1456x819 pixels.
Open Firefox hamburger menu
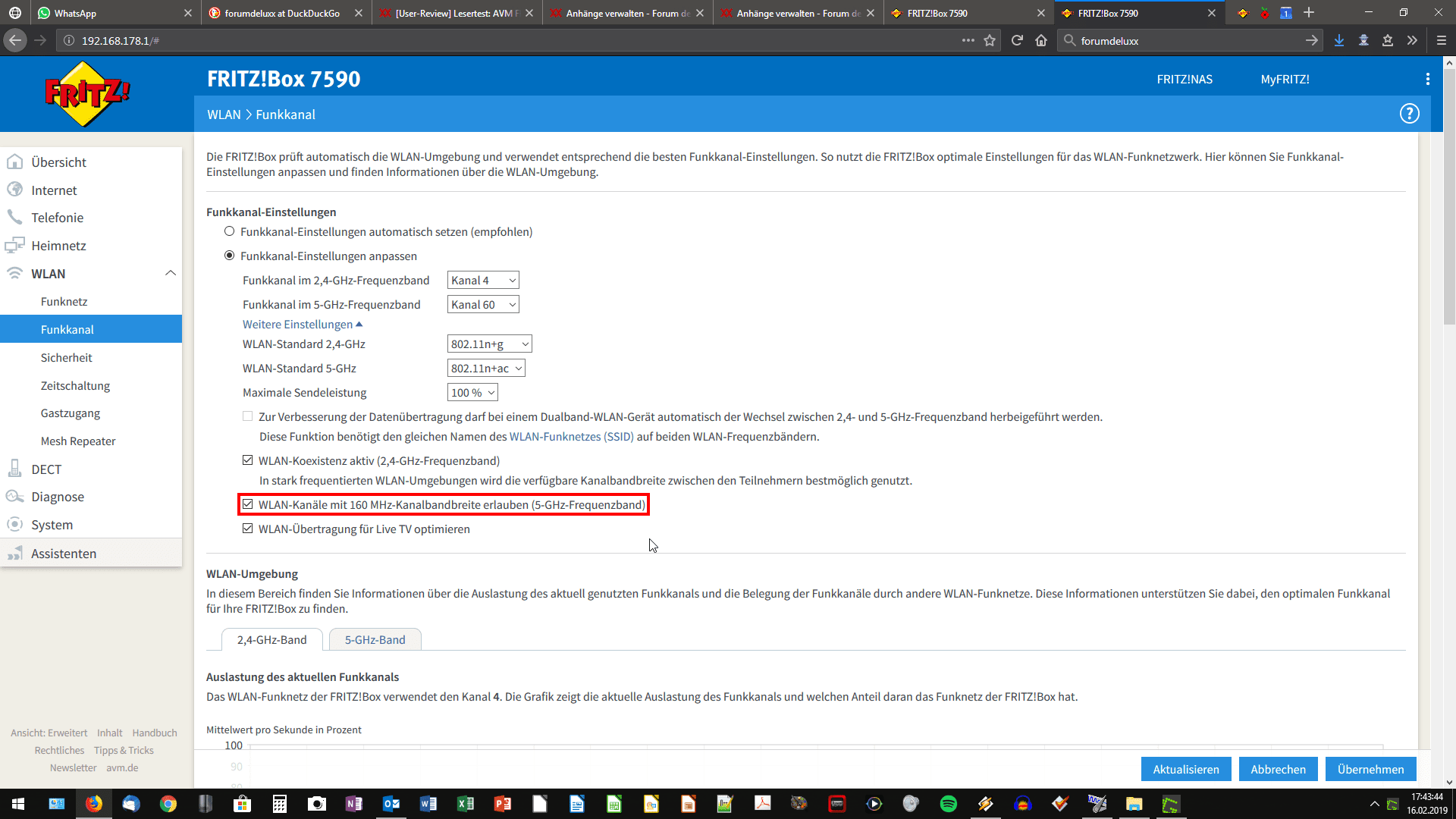1442,41
